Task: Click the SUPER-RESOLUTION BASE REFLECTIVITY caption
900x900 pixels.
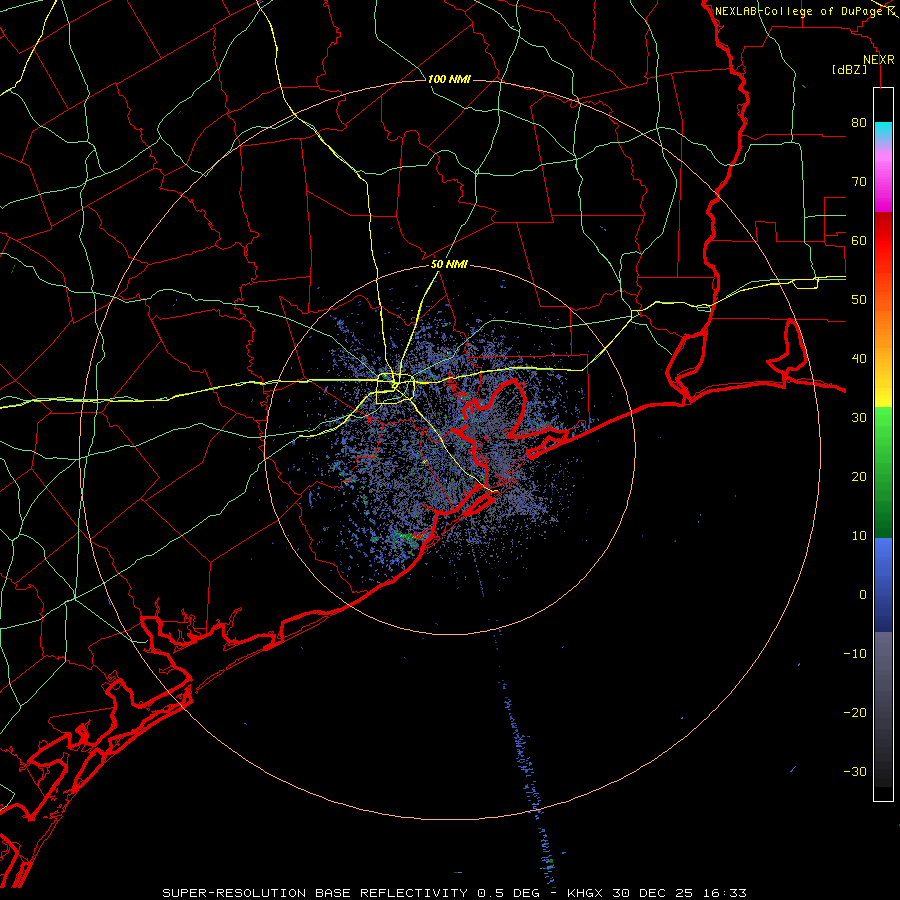Action: click(315, 893)
